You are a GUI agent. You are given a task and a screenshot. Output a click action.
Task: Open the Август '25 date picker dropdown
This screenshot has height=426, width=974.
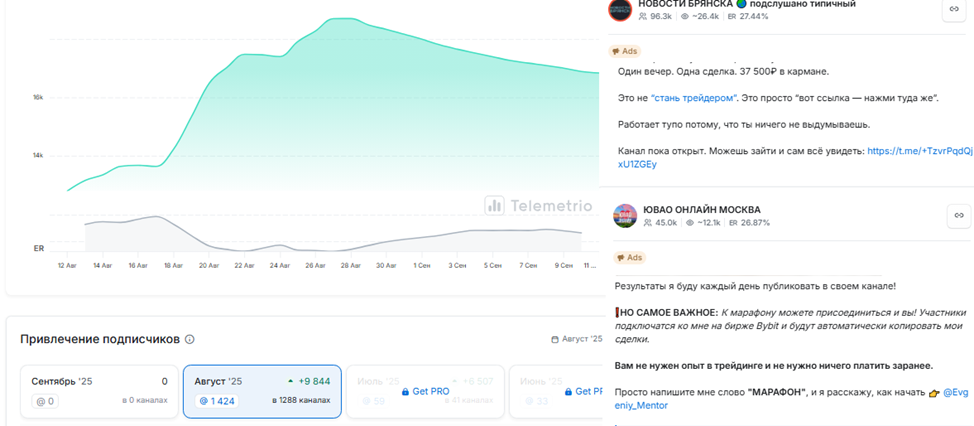tap(581, 340)
